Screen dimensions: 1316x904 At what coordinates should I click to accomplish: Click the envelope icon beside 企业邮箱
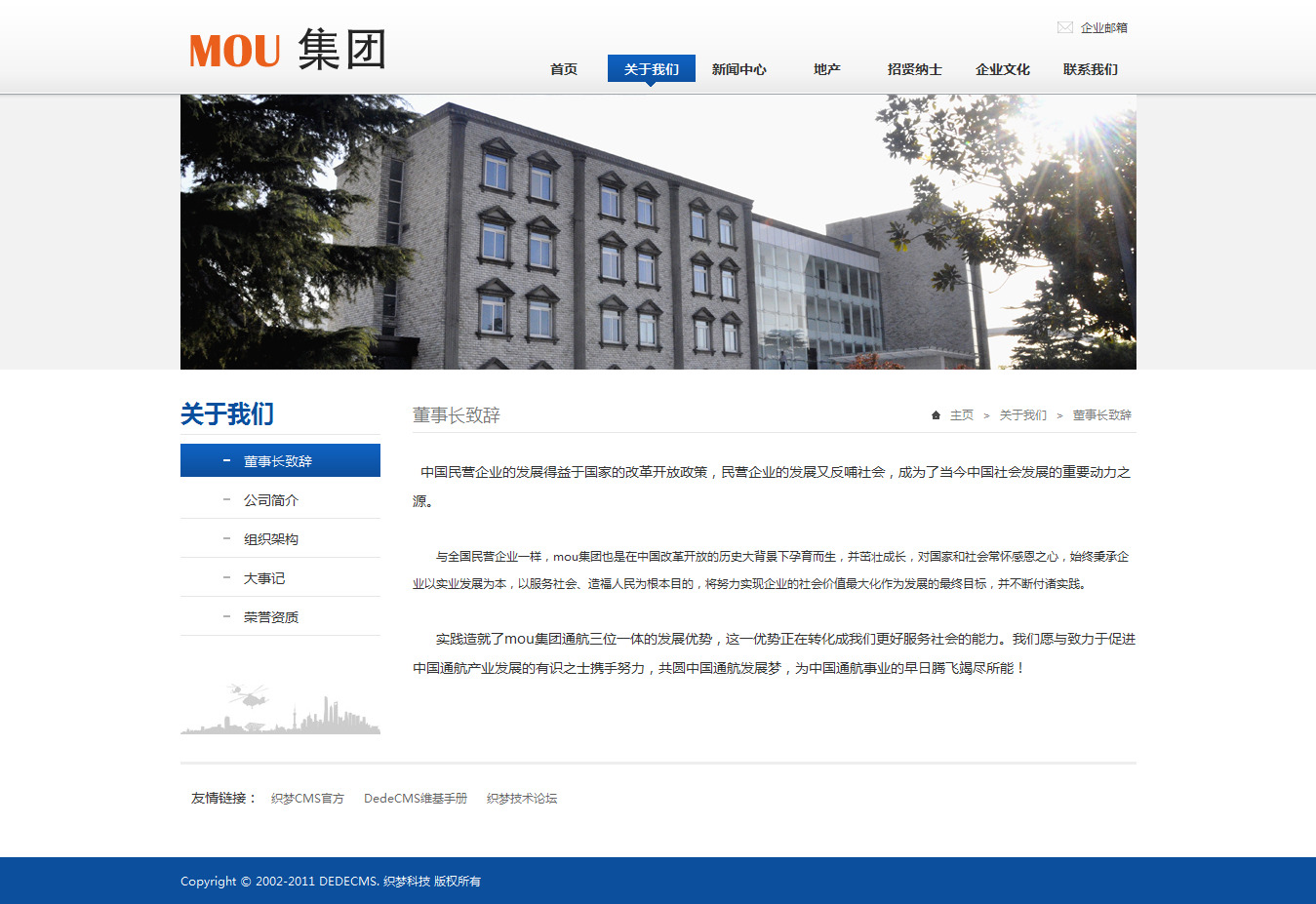pos(1064,27)
